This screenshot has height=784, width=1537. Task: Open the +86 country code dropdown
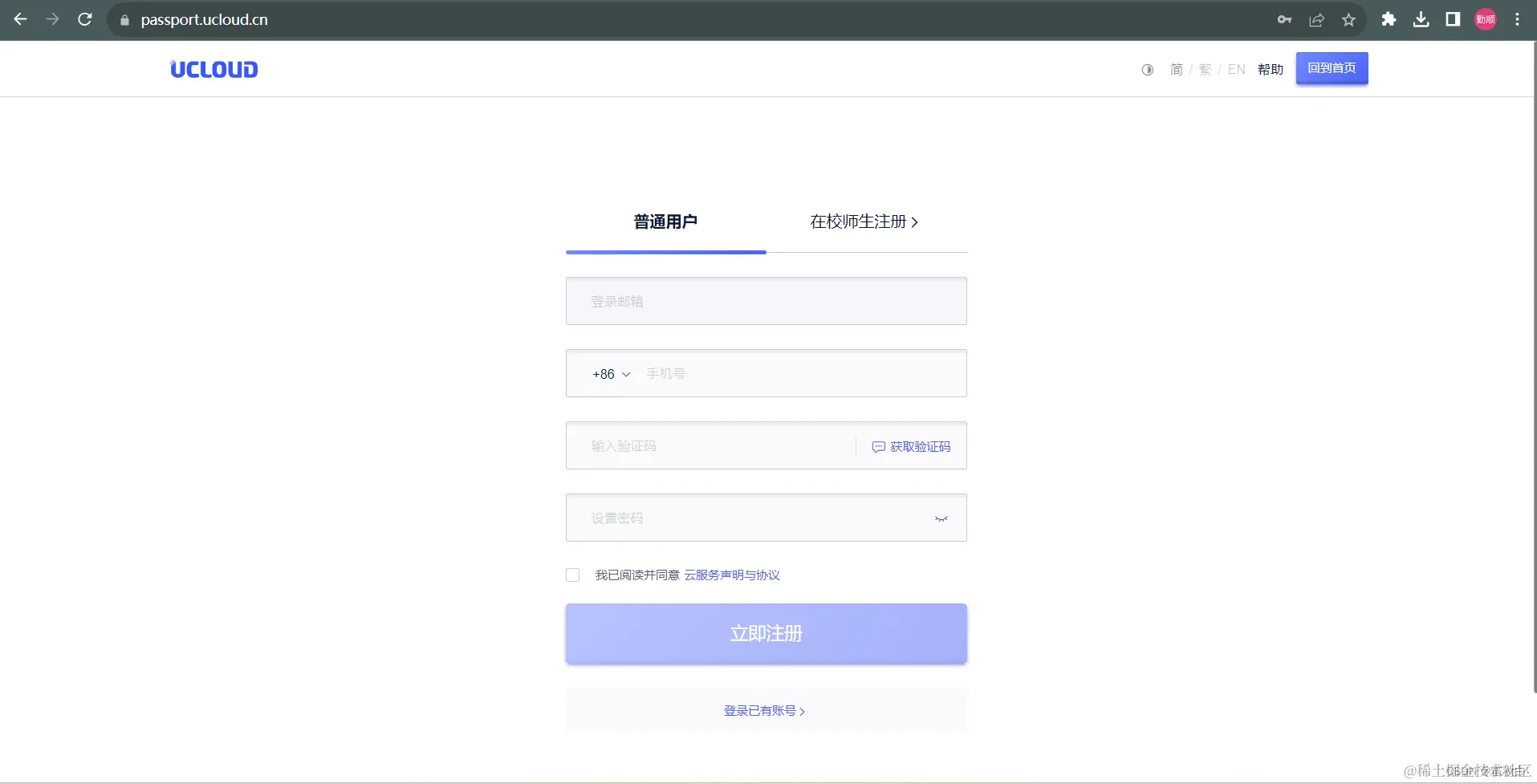point(610,374)
